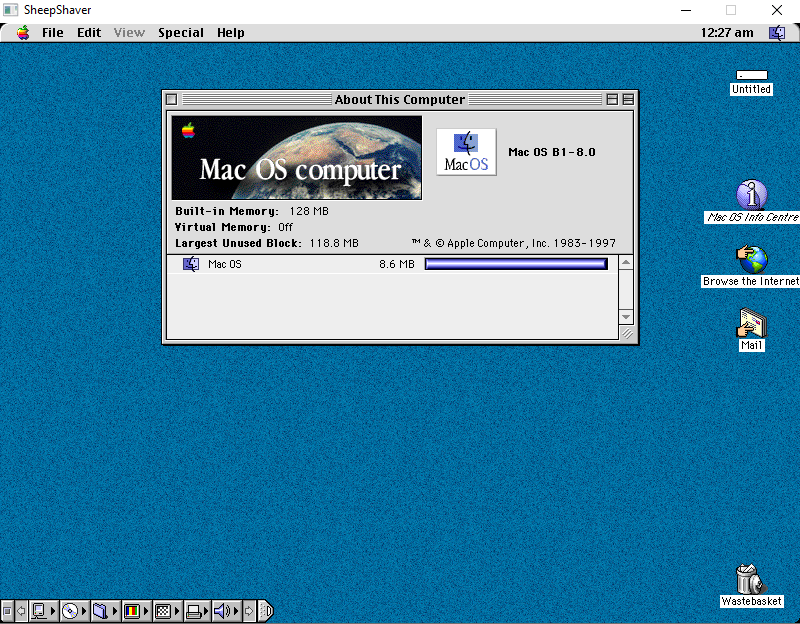Click the memory list scroll up arrow

[x=626, y=262]
